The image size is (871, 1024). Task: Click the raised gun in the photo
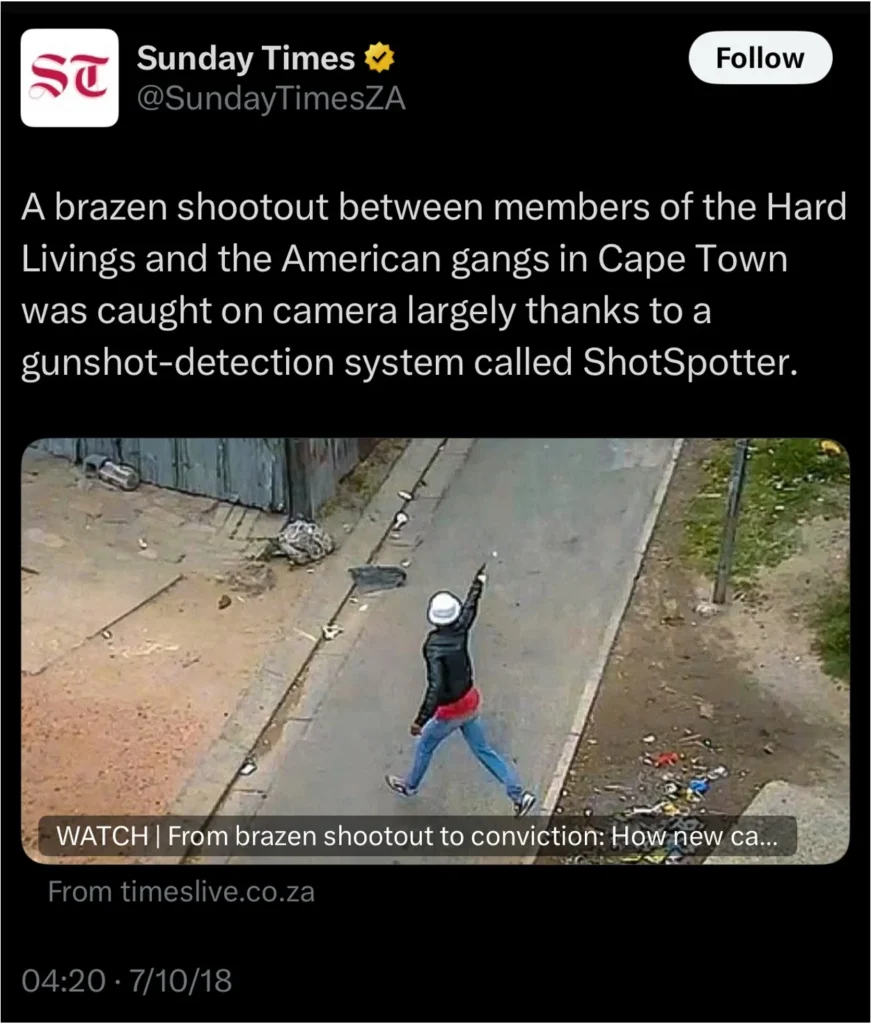pyautogui.click(x=482, y=572)
